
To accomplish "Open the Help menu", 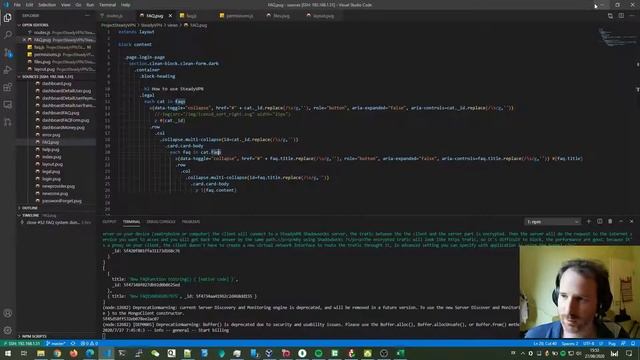I will coord(126,5).
